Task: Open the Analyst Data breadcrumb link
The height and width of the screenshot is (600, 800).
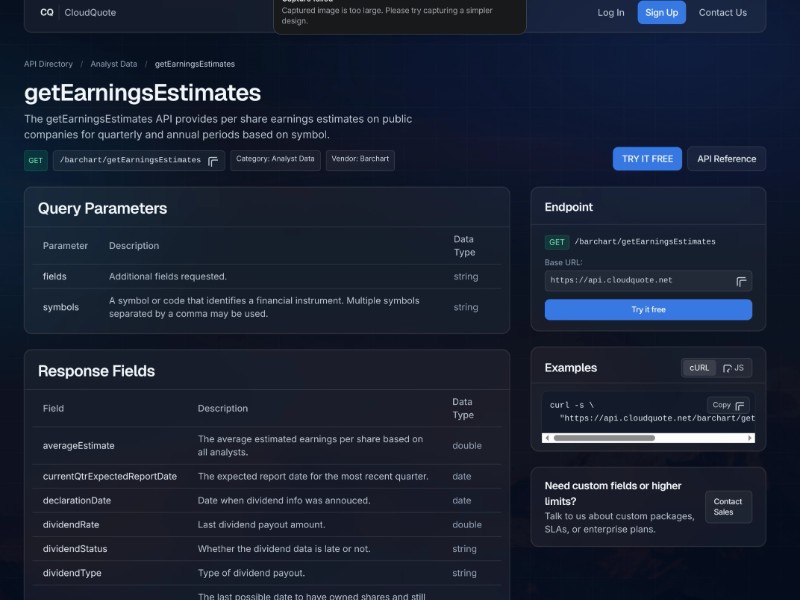Action: [113, 63]
